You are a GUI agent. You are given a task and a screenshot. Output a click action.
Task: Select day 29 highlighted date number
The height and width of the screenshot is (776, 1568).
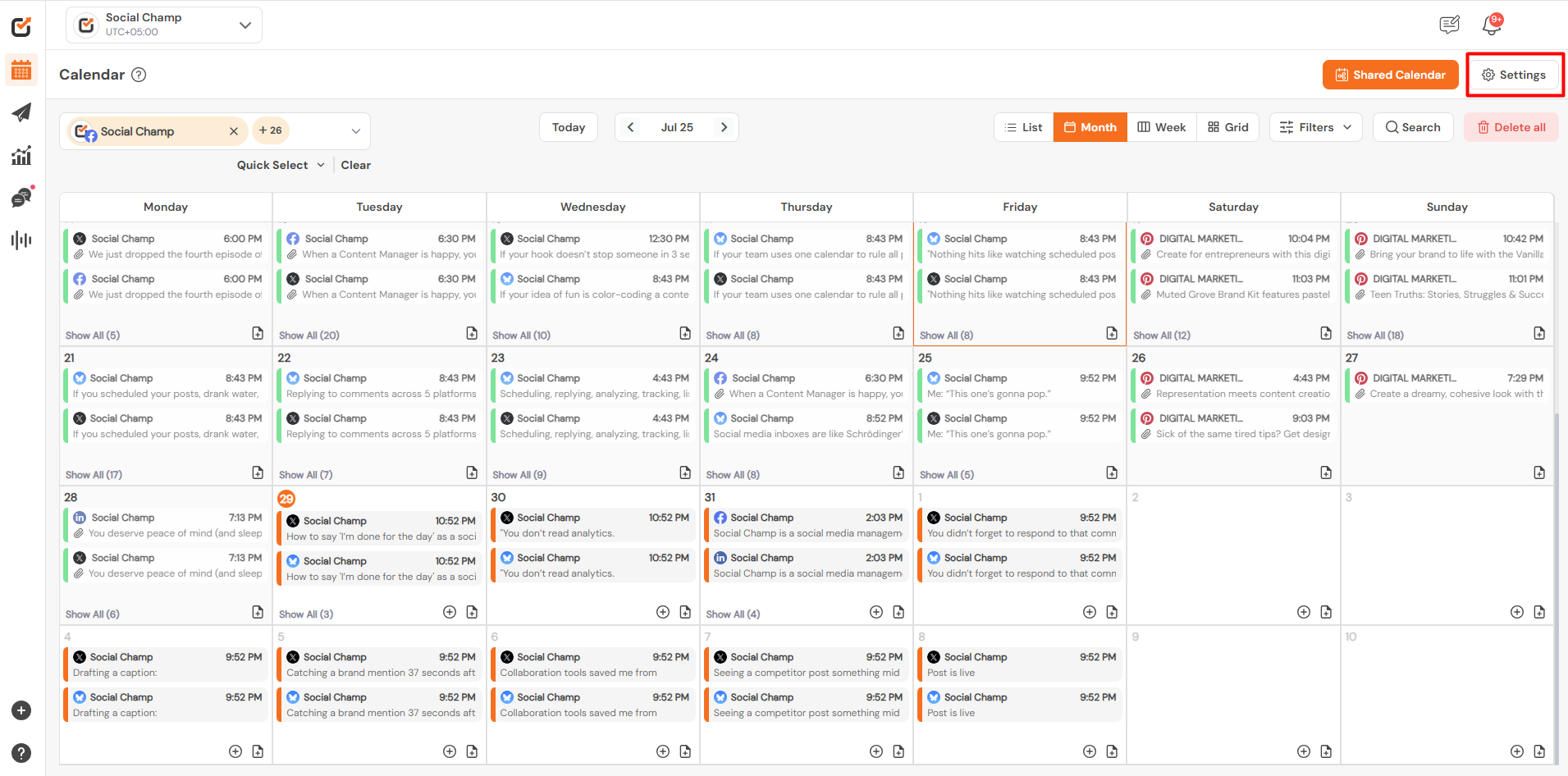(x=286, y=498)
